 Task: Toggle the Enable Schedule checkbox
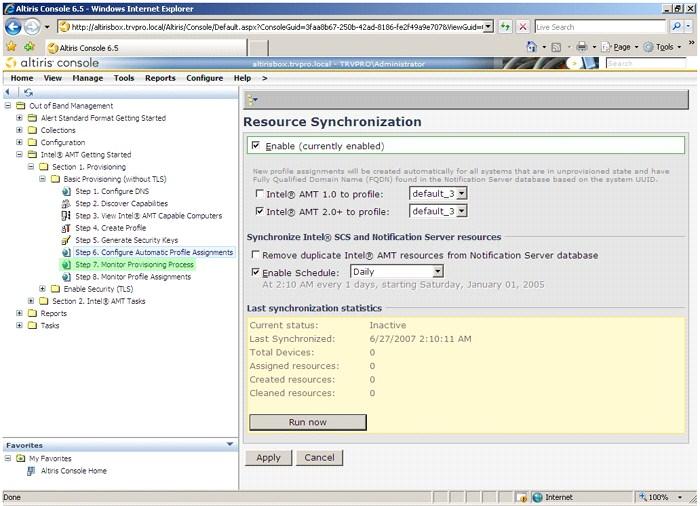(255, 272)
